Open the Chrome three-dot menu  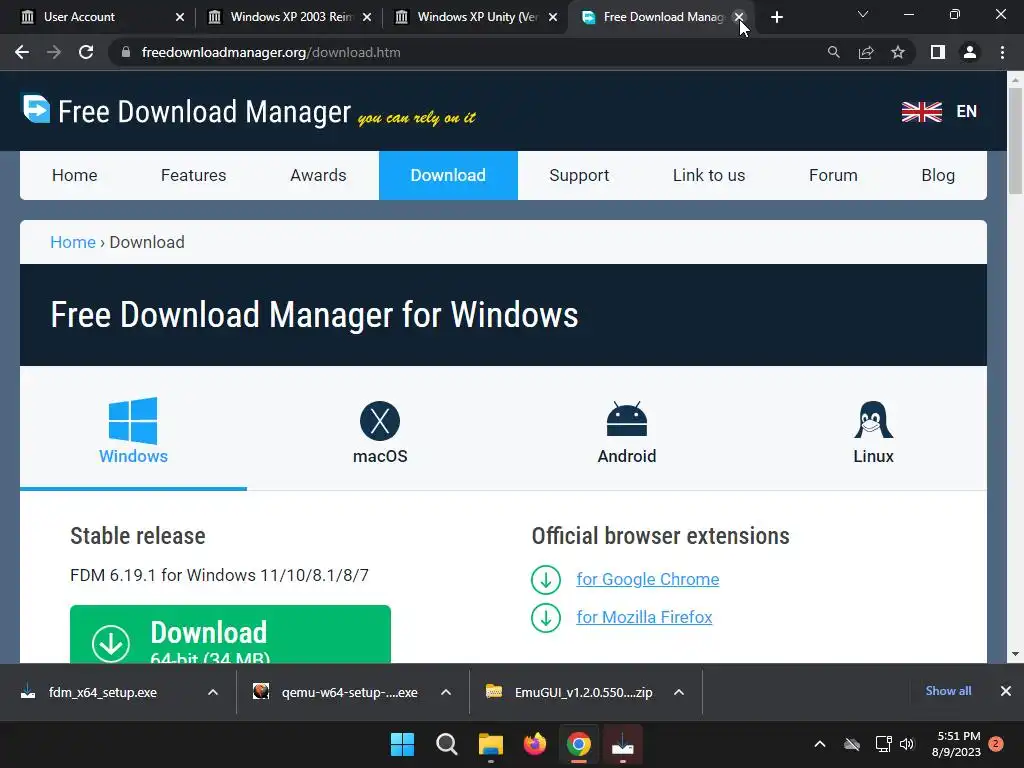click(1002, 52)
